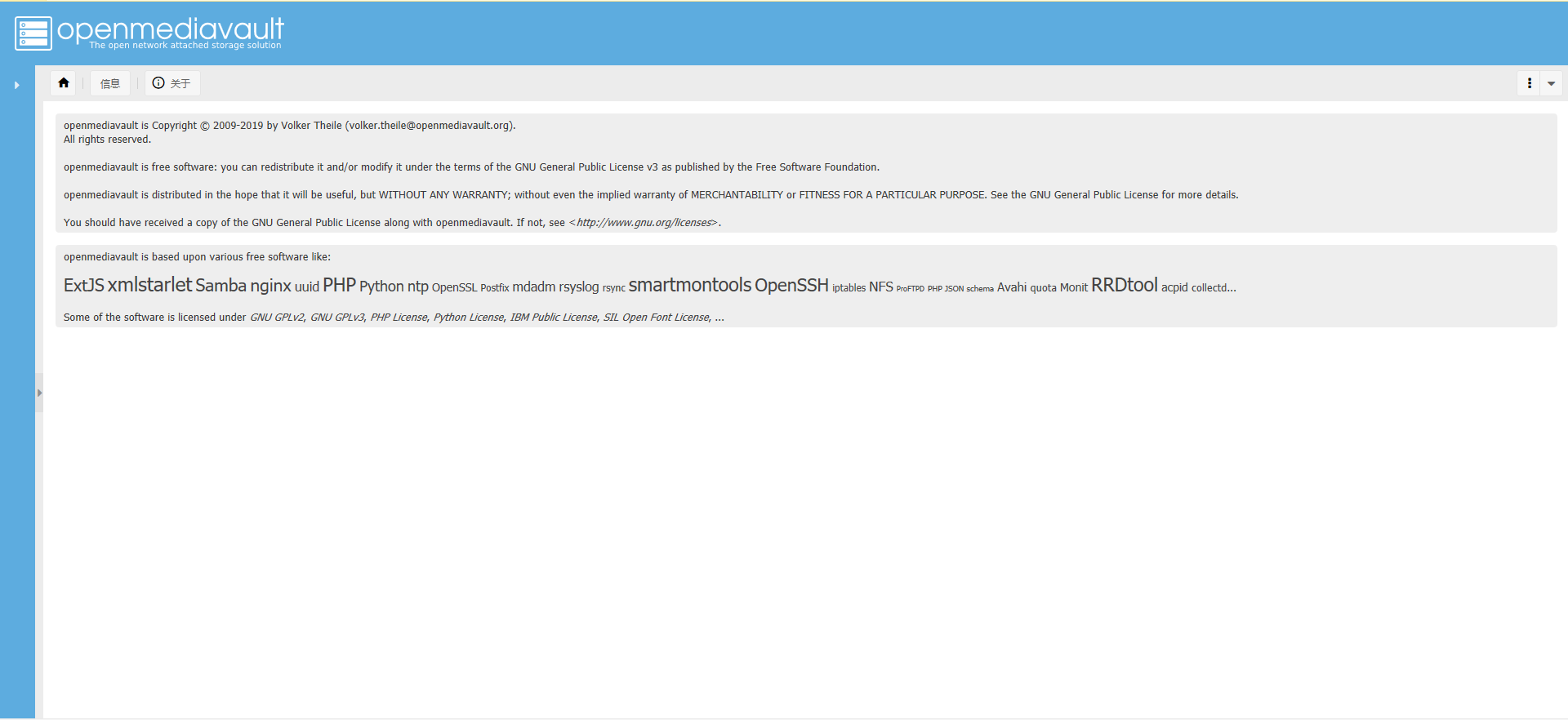The image size is (1568, 720).
Task: Click the 'iptables' software name
Action: pos(849,288)
